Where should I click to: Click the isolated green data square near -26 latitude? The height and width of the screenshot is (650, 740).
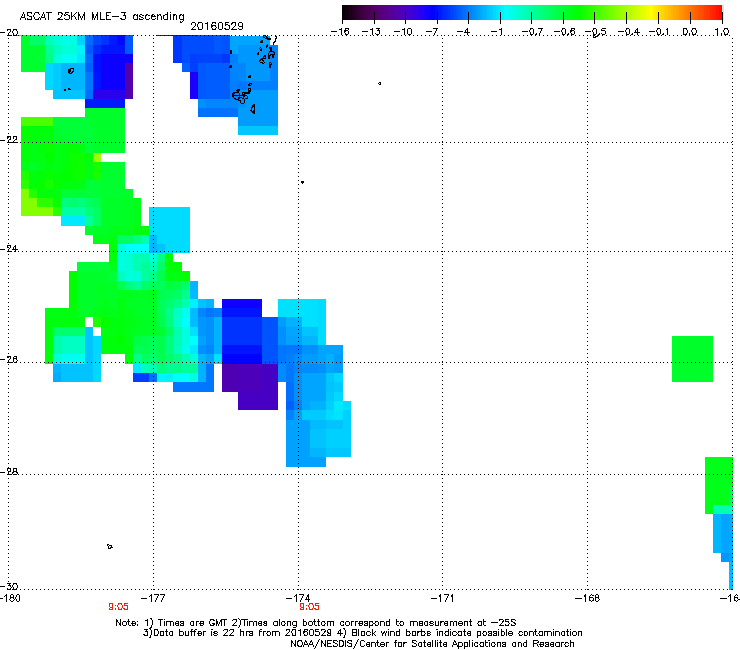tap(692, 359)
